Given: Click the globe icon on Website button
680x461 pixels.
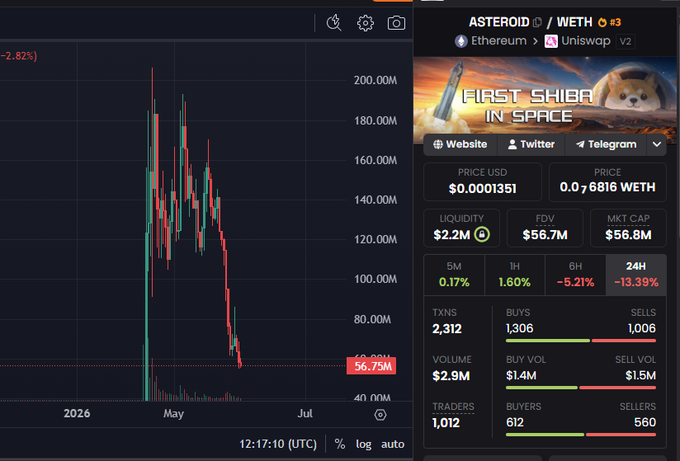Looking at the screenshot, I should [x=438, y=144].
